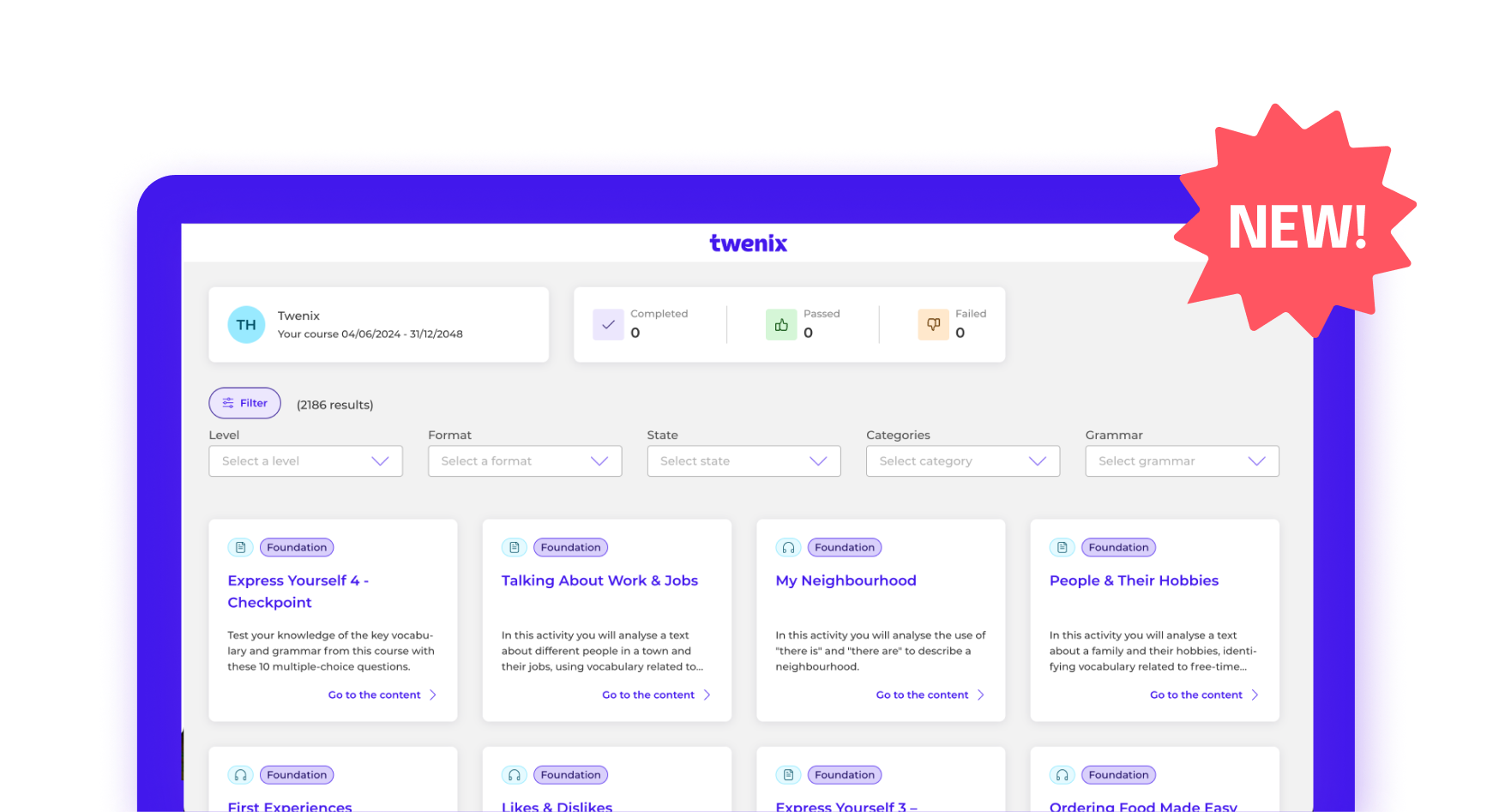1505x812 pixels.
Task: Click the Categories filter label
Action: 898,436
